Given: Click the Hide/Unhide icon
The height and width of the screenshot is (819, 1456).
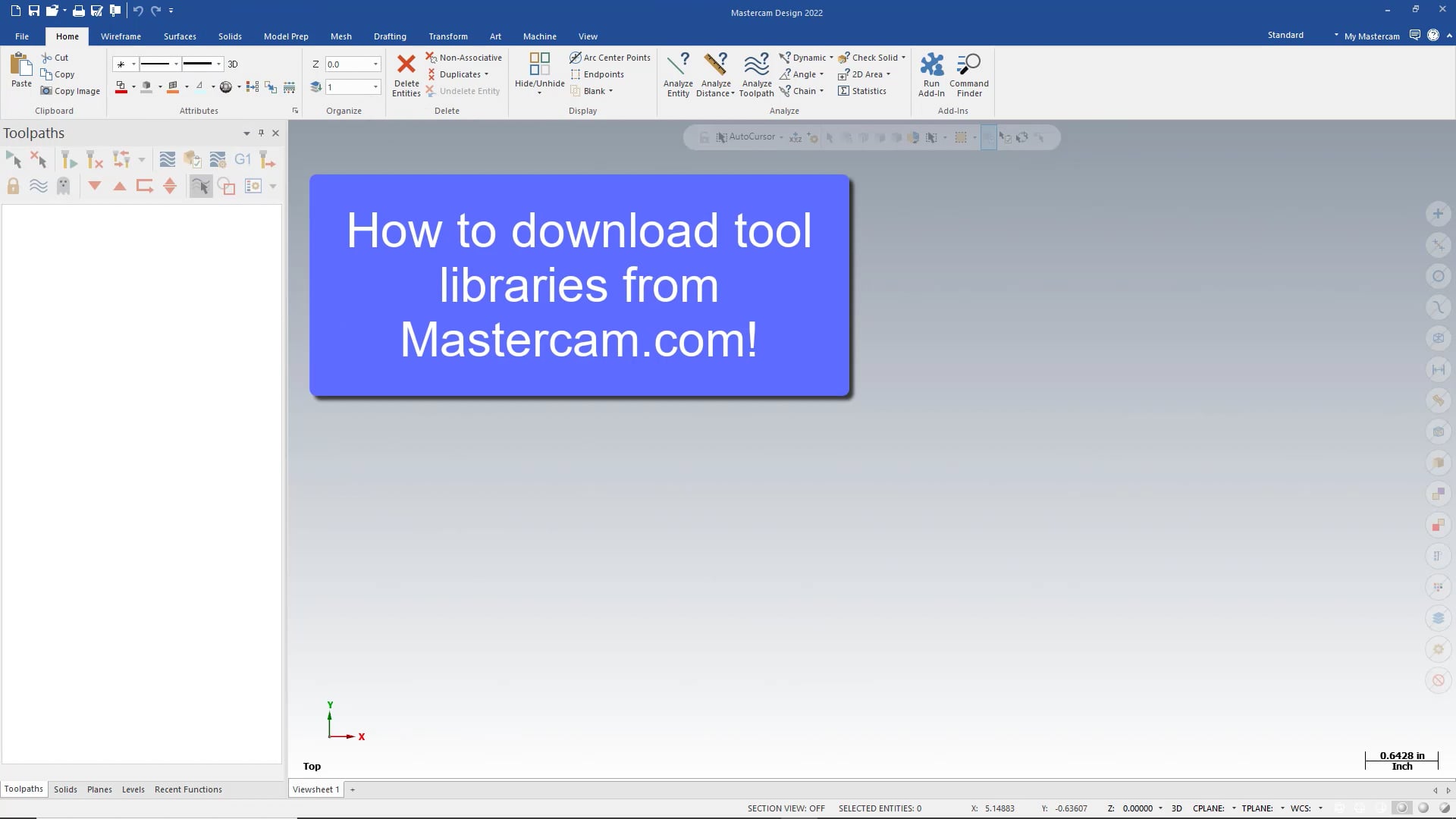Looking at the screenshot, I should click(539, 64).
